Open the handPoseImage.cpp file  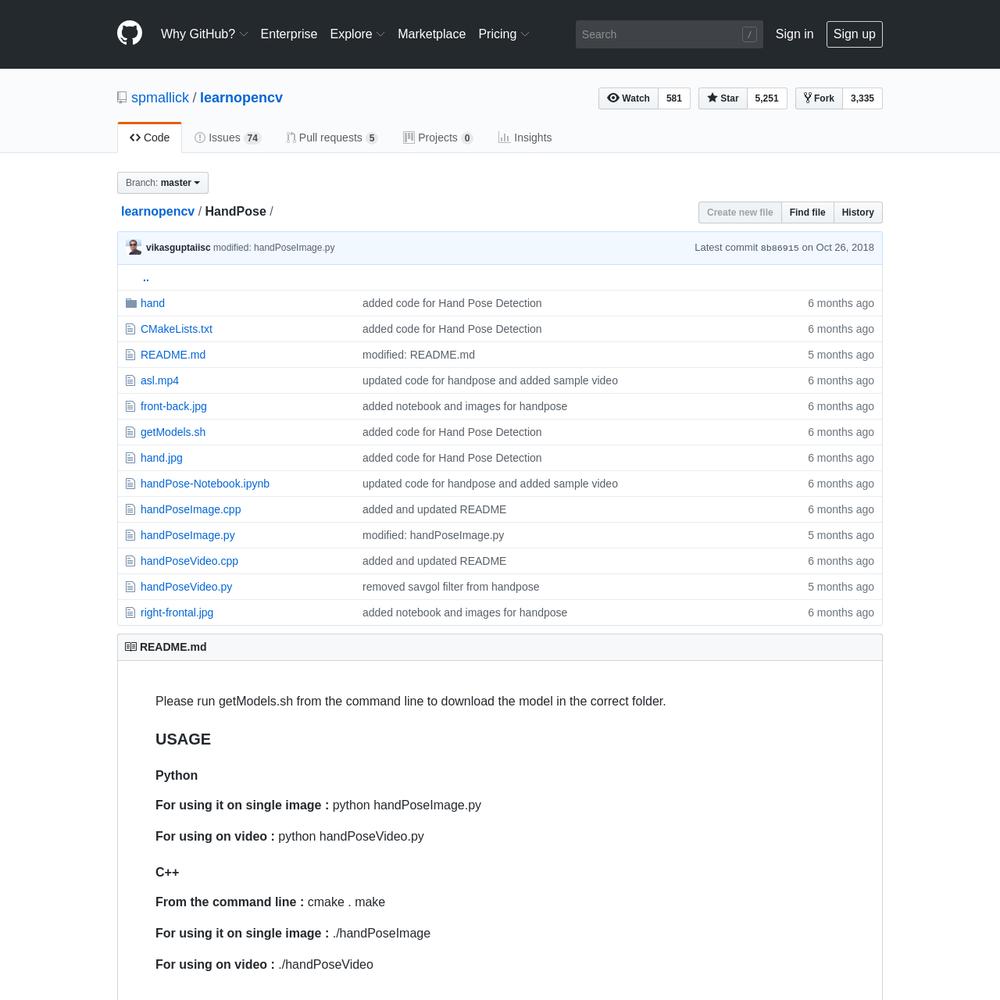tap(191, 510)
